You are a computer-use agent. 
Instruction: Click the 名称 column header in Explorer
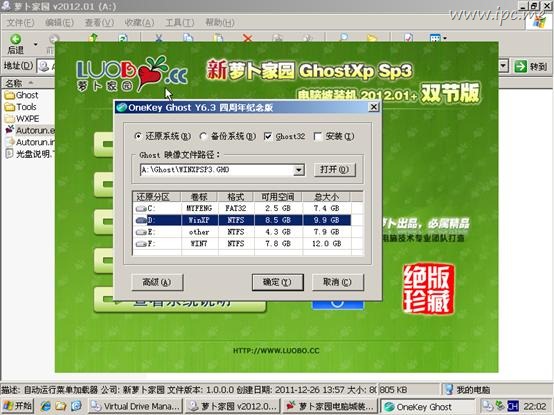(x=28, y=83)
